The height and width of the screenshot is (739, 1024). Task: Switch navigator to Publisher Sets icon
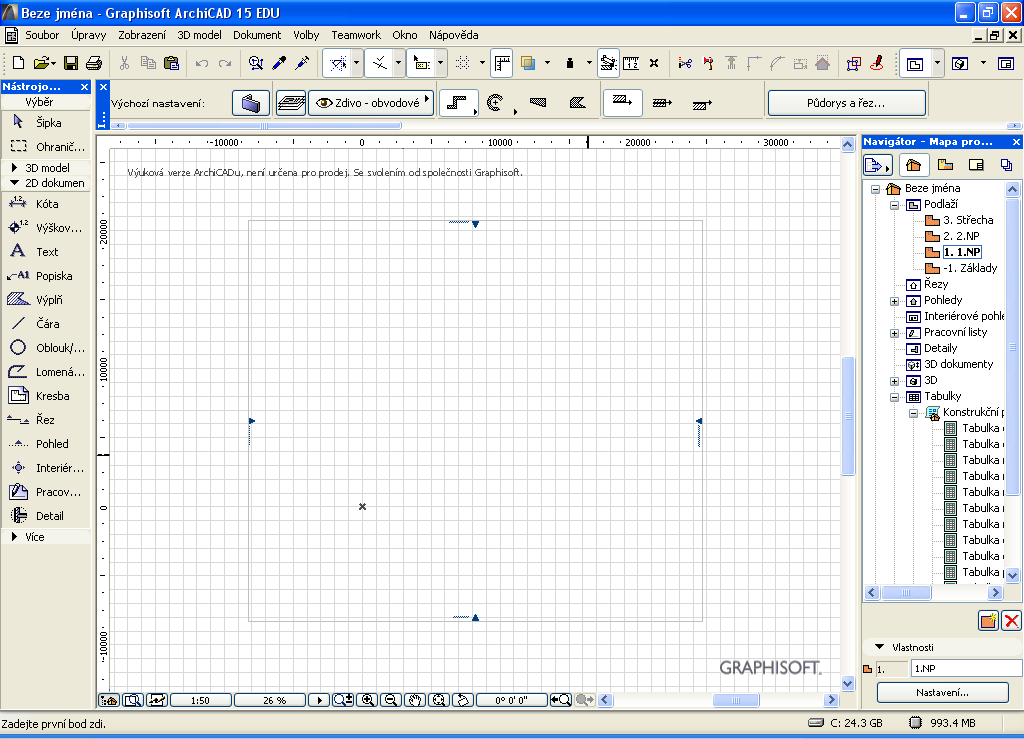(x=1006, y=165)
